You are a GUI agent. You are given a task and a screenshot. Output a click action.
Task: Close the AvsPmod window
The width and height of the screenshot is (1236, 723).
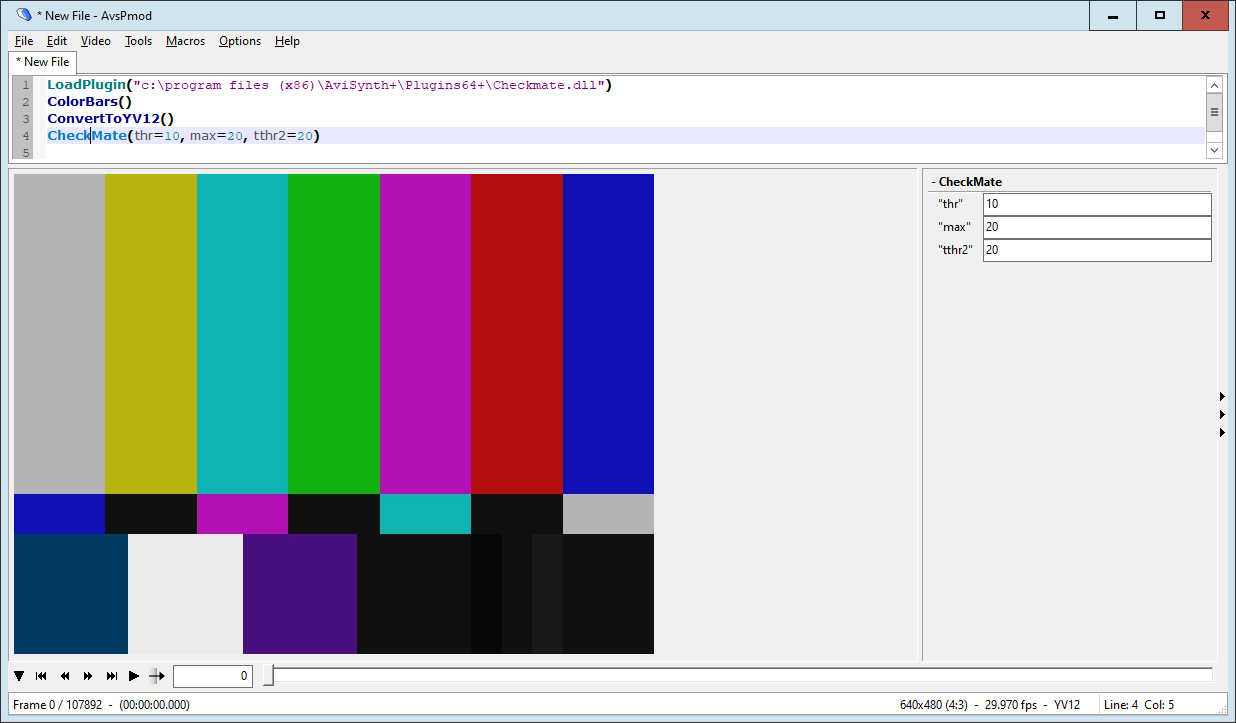pyautogui.click(x=1207, y=16)
